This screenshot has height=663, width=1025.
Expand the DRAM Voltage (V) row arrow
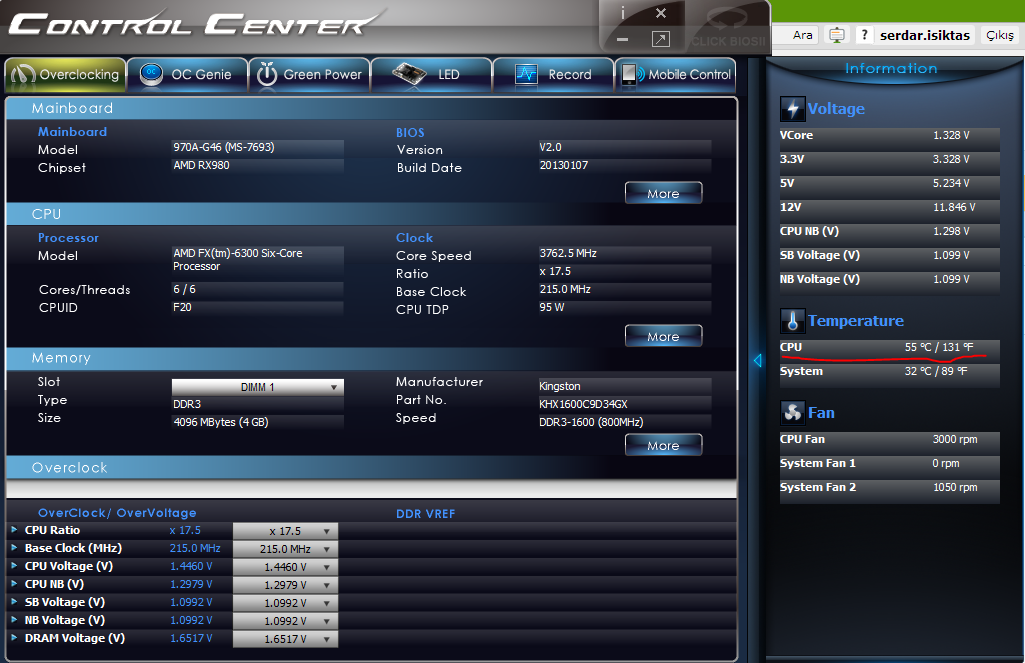click(14, 638)
